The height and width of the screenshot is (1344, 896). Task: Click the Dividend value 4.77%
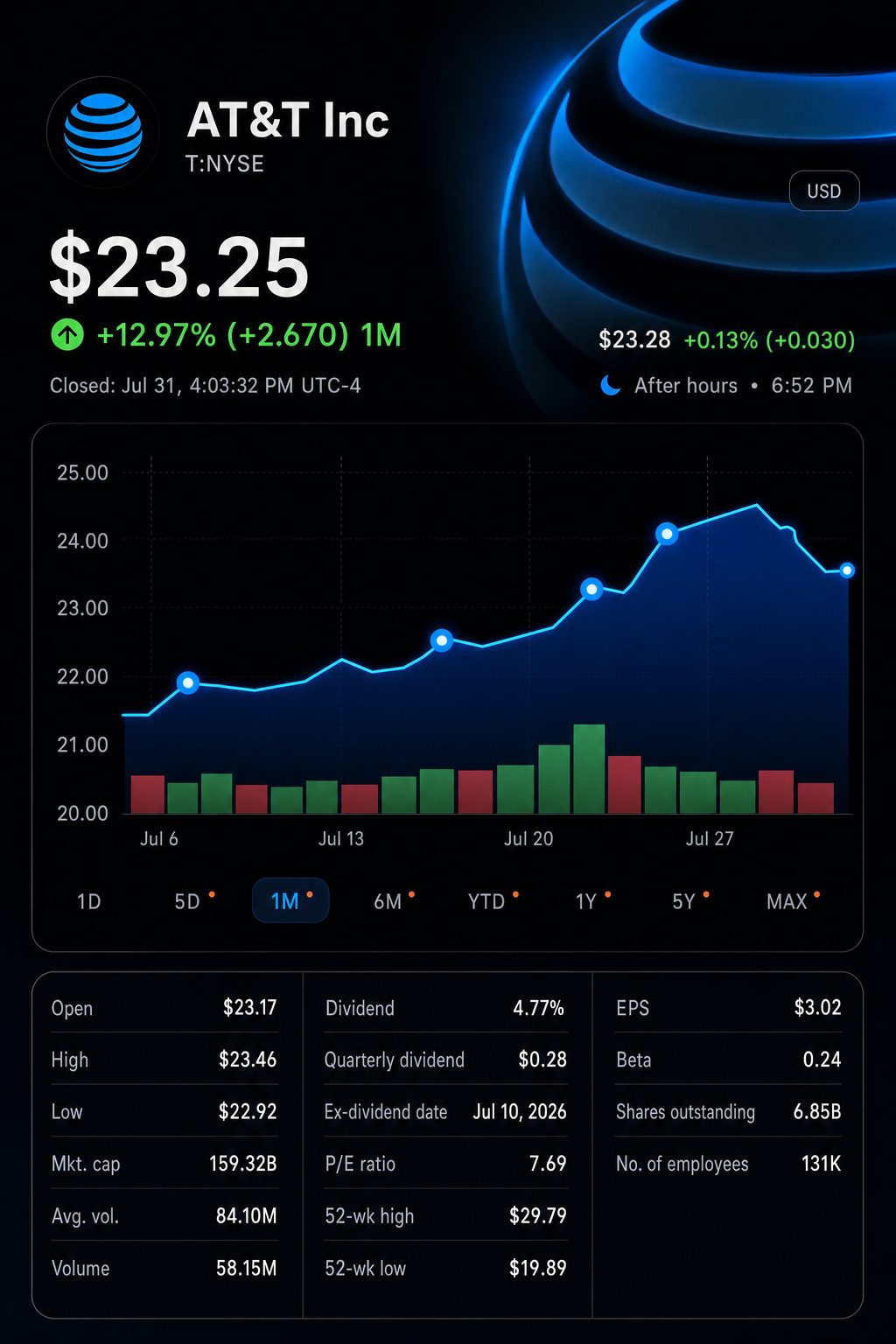click(x=538, y=1008)
